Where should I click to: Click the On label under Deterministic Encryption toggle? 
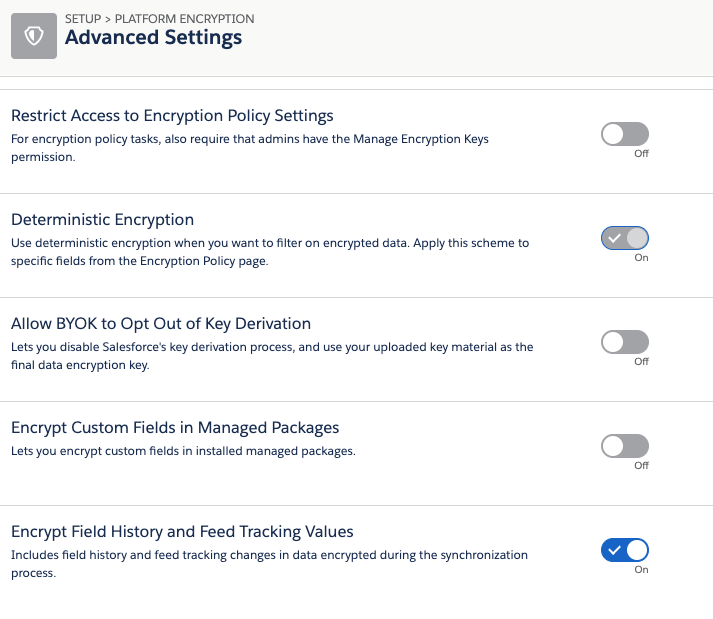pyautogui.click(x=642, y=258)
